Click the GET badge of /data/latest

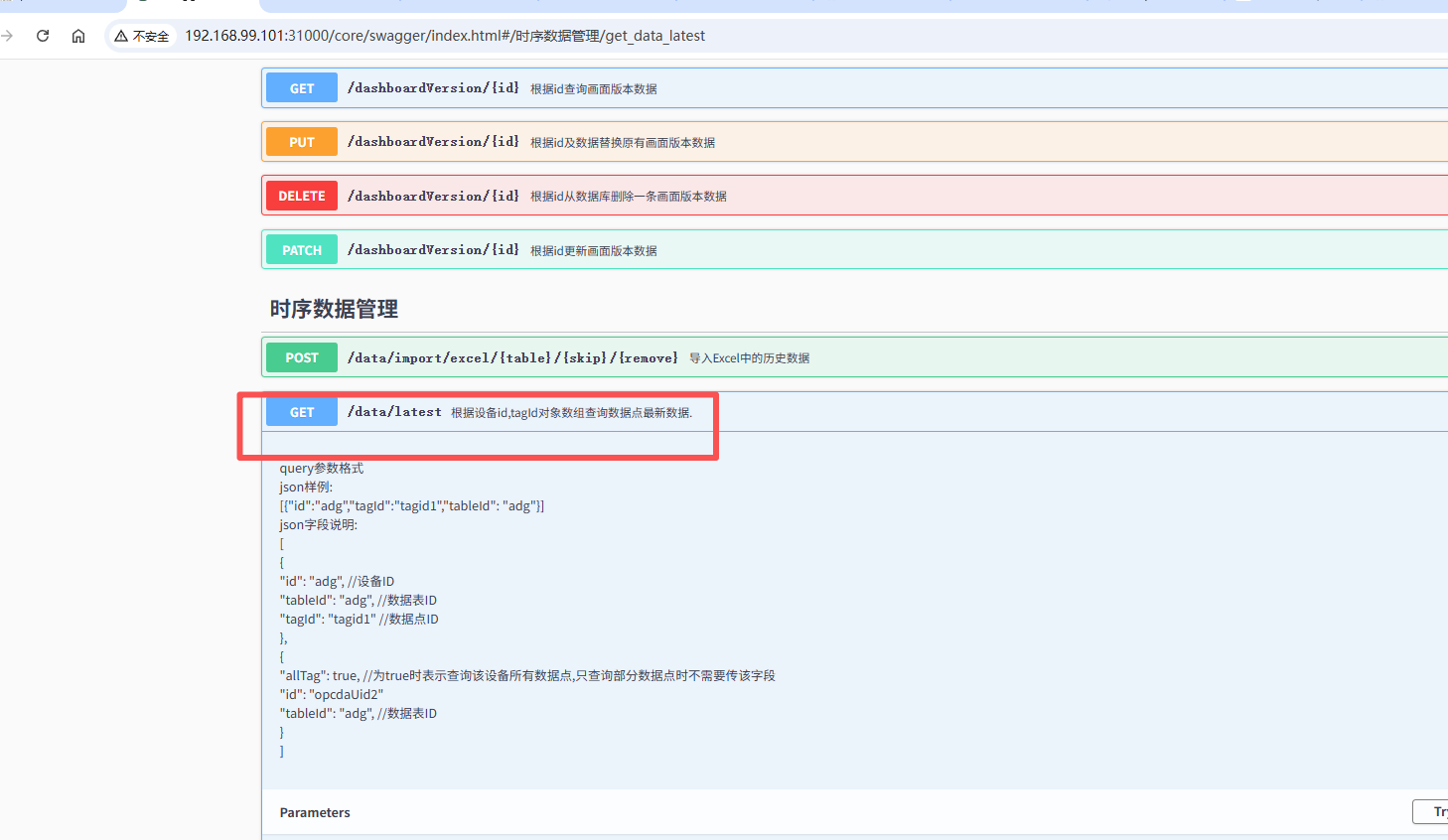(x=302, y=412)
